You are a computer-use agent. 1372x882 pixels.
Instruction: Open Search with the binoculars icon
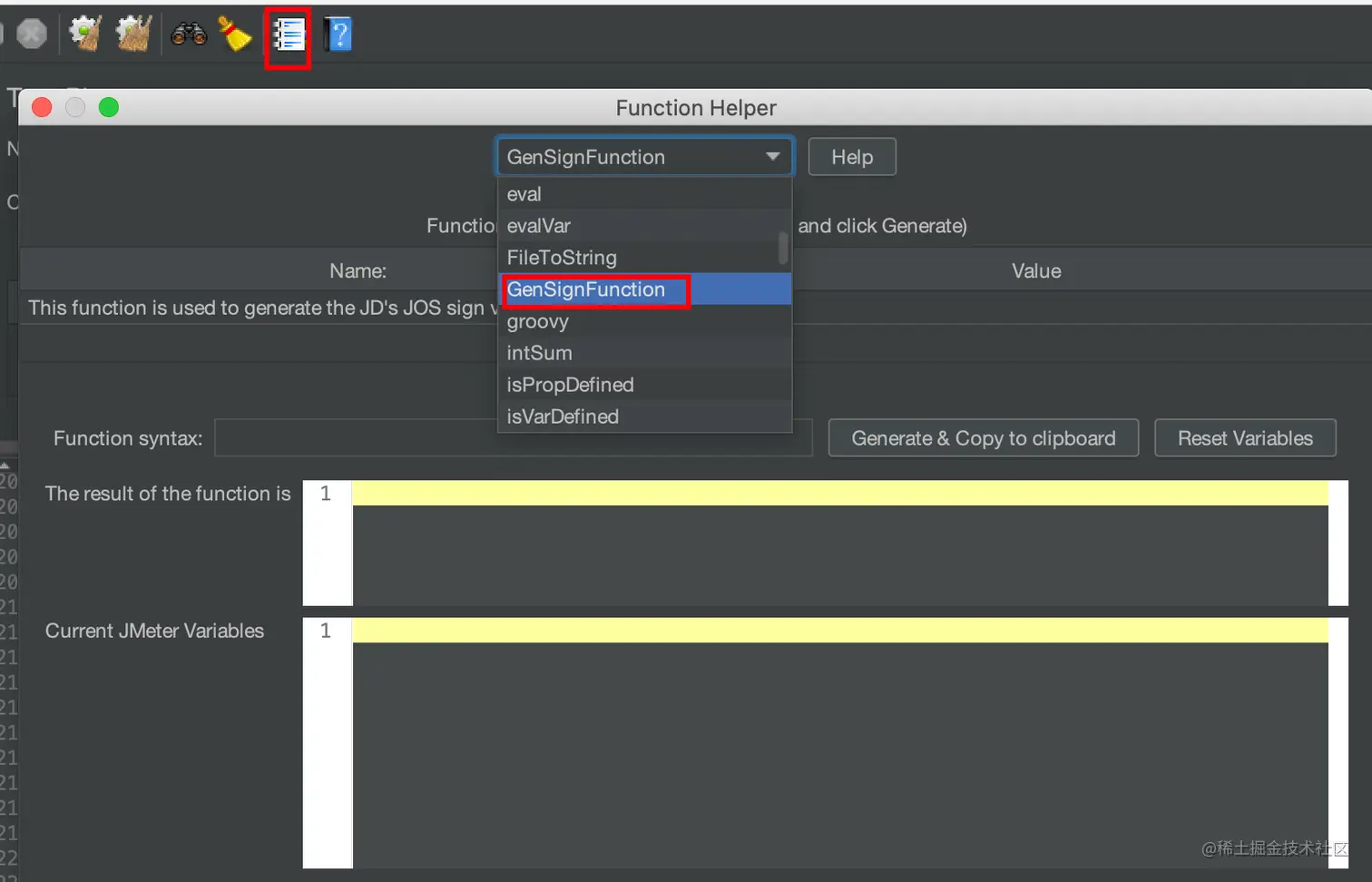click(189, 34)
